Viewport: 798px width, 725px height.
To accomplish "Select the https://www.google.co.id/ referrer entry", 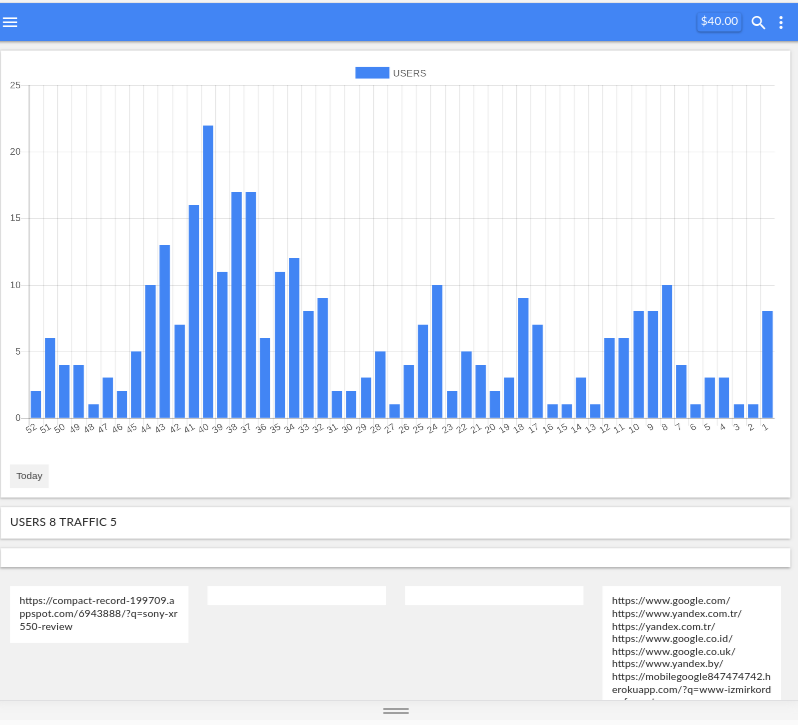I will click(672, 638).
